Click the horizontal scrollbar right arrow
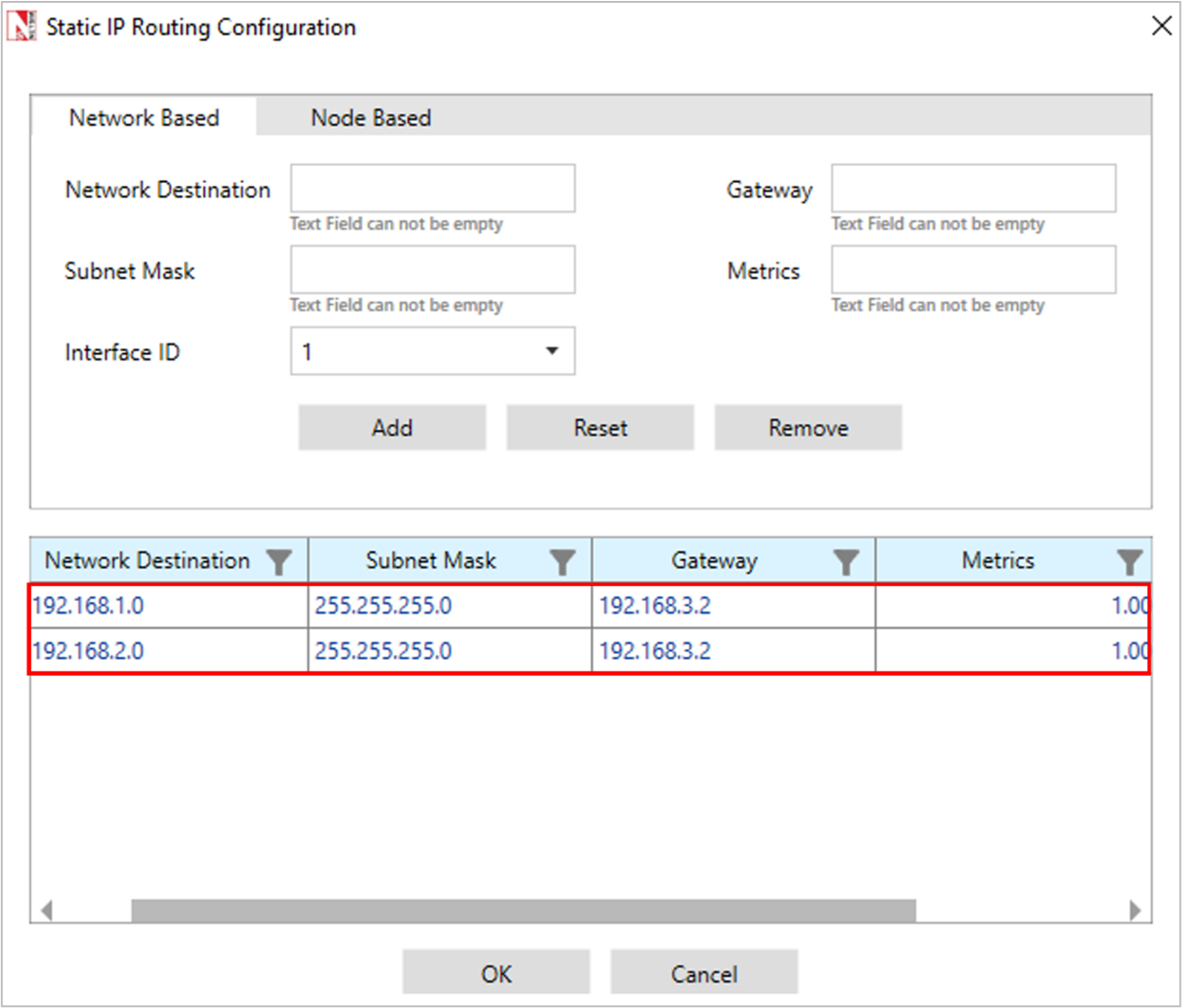1182x1008 pixels. coord(1135,911)
